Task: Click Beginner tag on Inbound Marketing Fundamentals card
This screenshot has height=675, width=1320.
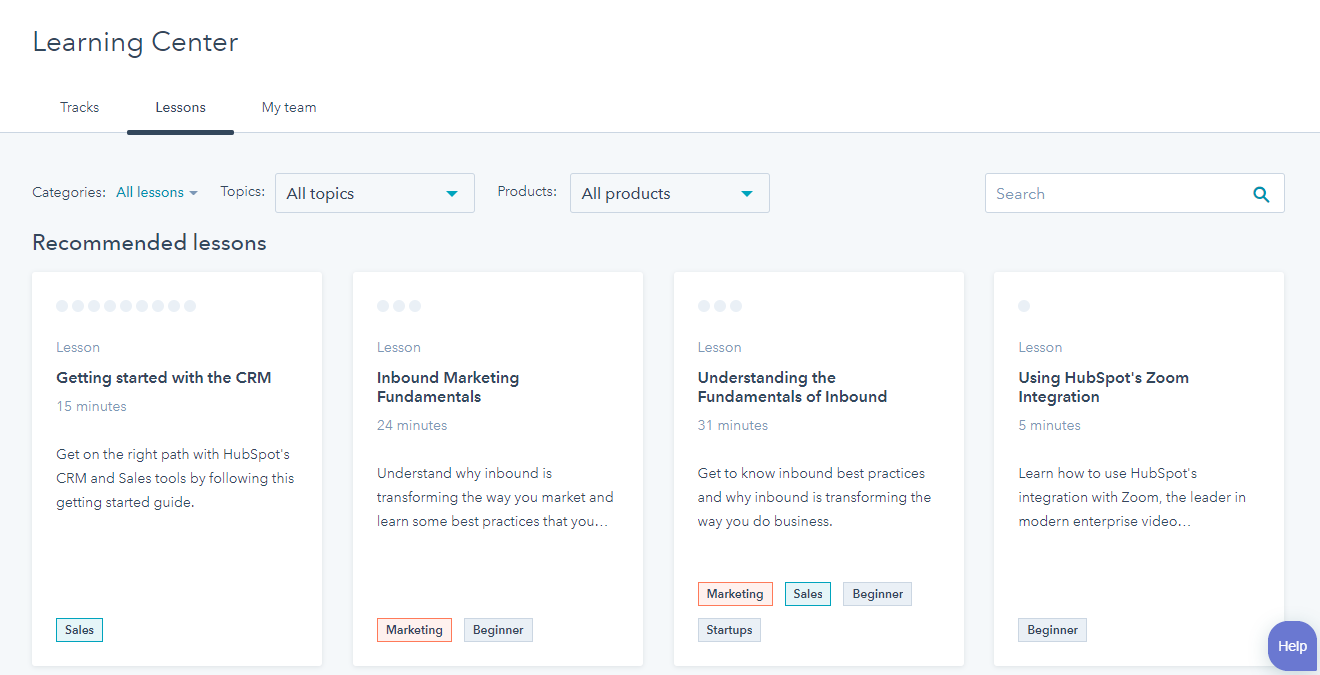Action: [x=498, y=630]
